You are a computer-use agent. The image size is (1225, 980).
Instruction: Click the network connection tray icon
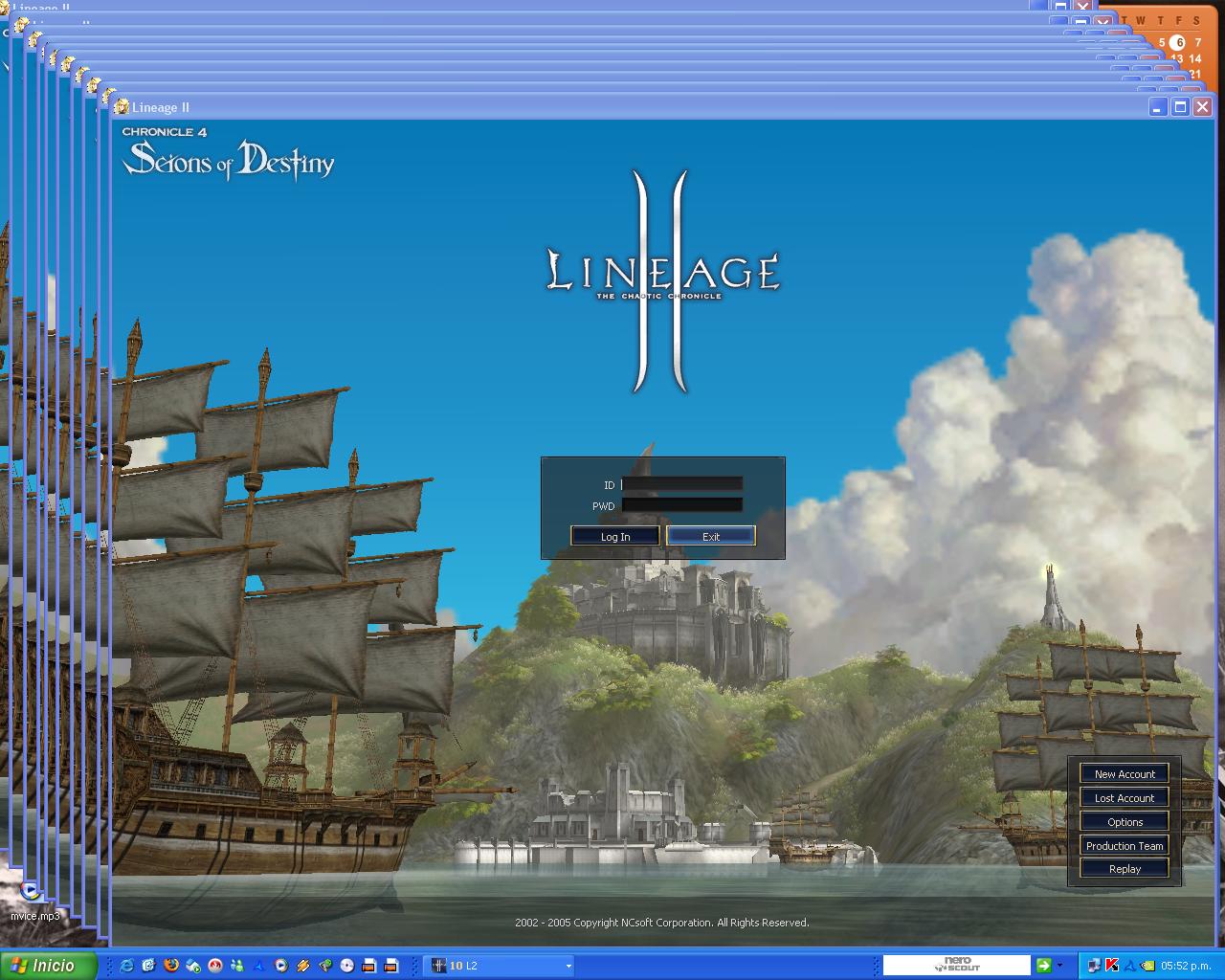[x=1095, y=966]
